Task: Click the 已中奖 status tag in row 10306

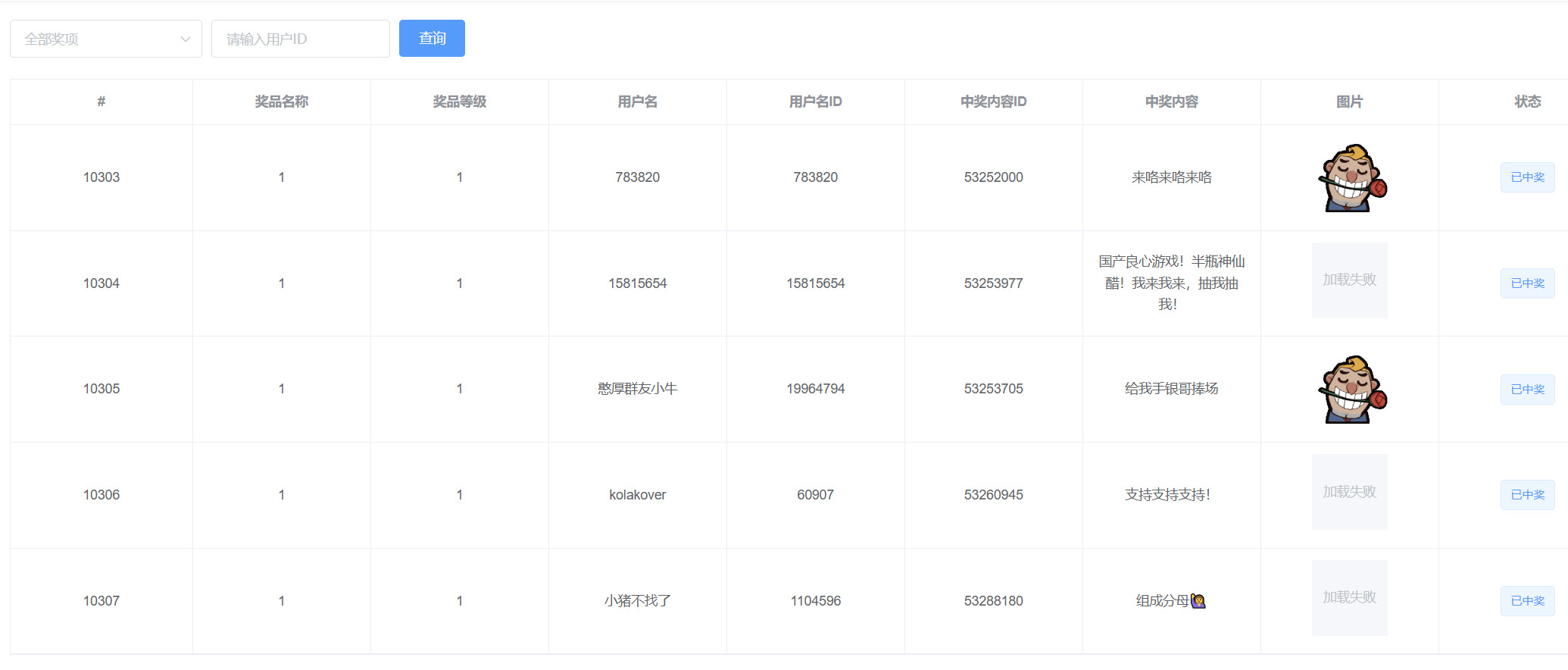Action: coord(1528,495)
